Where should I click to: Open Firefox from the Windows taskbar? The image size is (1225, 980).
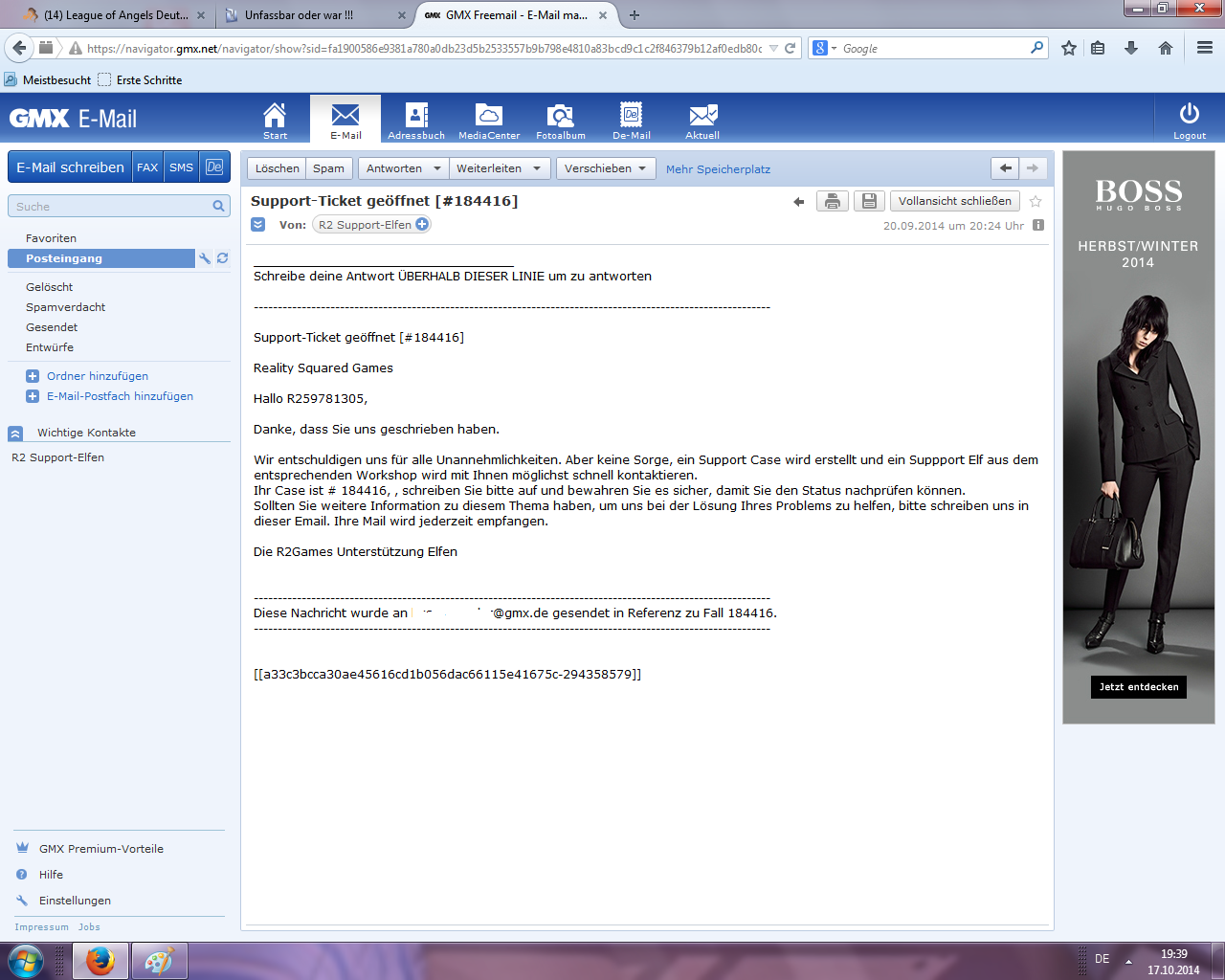pyautogui.click(x=100, y=961)
